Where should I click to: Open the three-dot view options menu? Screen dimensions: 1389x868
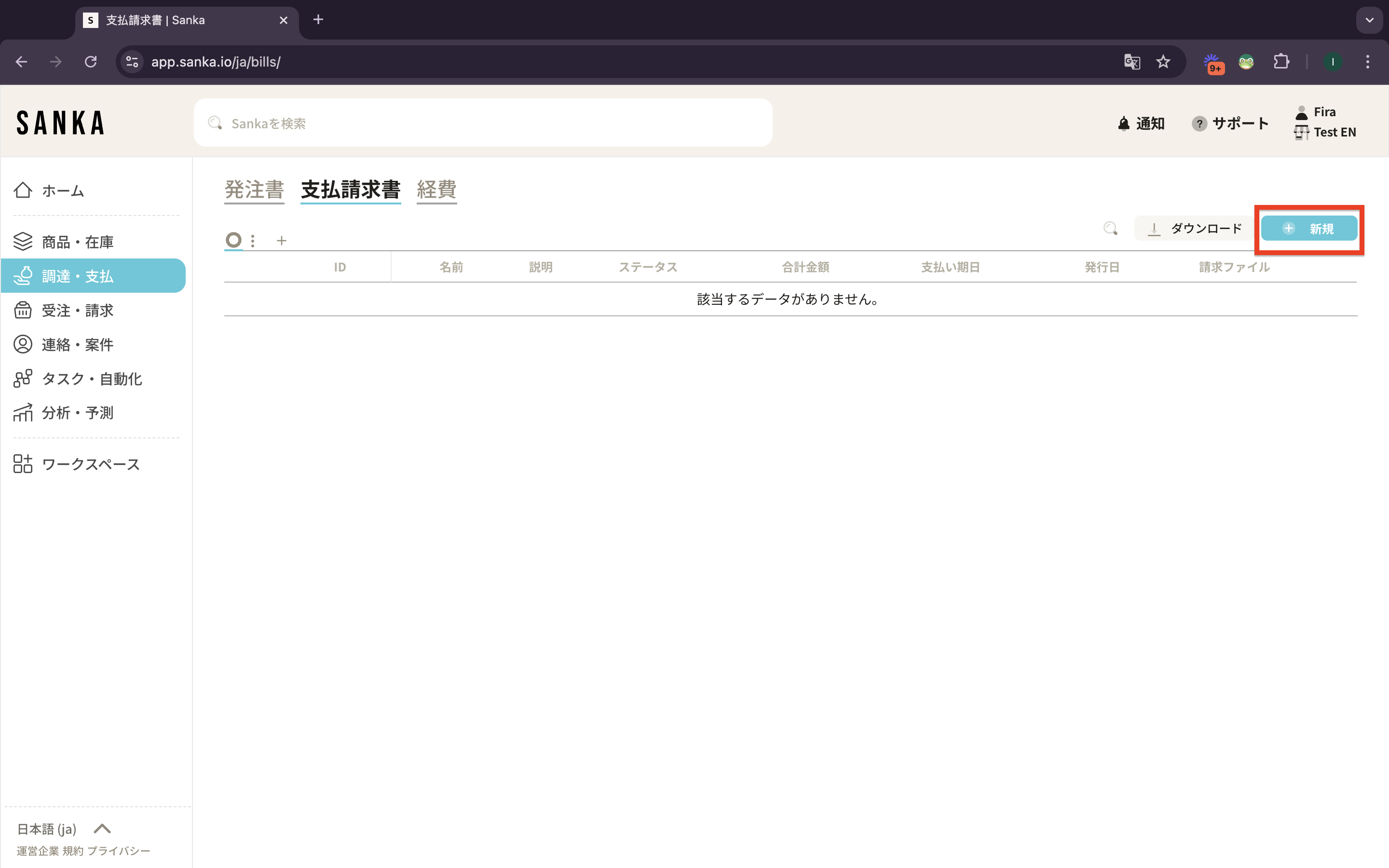click(x=253, y=241)
